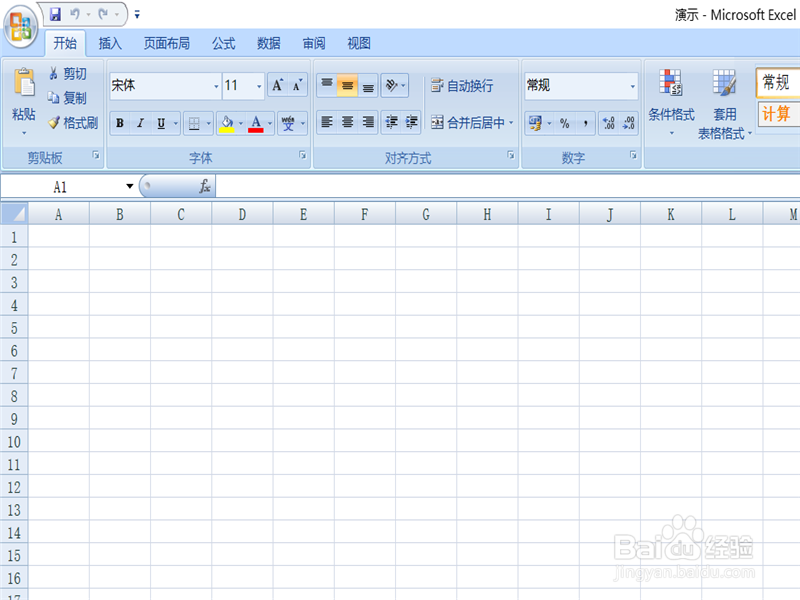This screenshot has width=800, height=600.
Task: Apply percent style
Action: 564,123
